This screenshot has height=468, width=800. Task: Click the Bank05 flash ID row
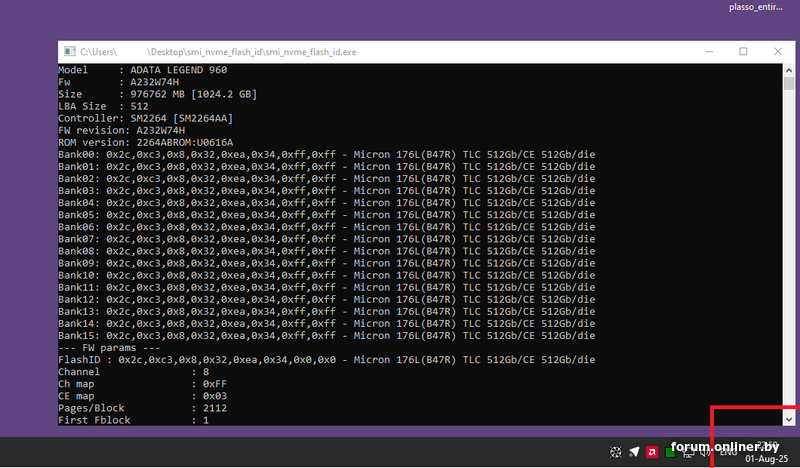coord(327,215)
